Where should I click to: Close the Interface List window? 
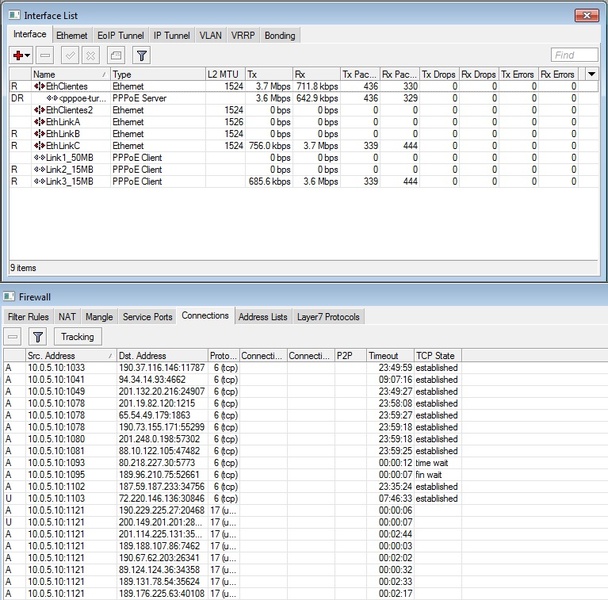click(587, 16)
